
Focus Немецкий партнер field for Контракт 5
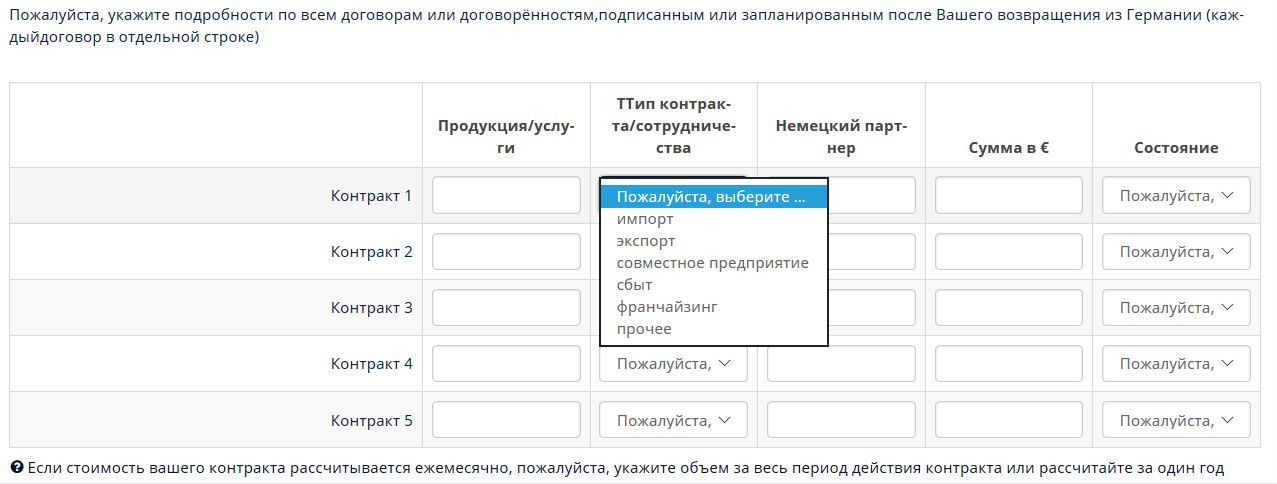[x=841, y=420]
